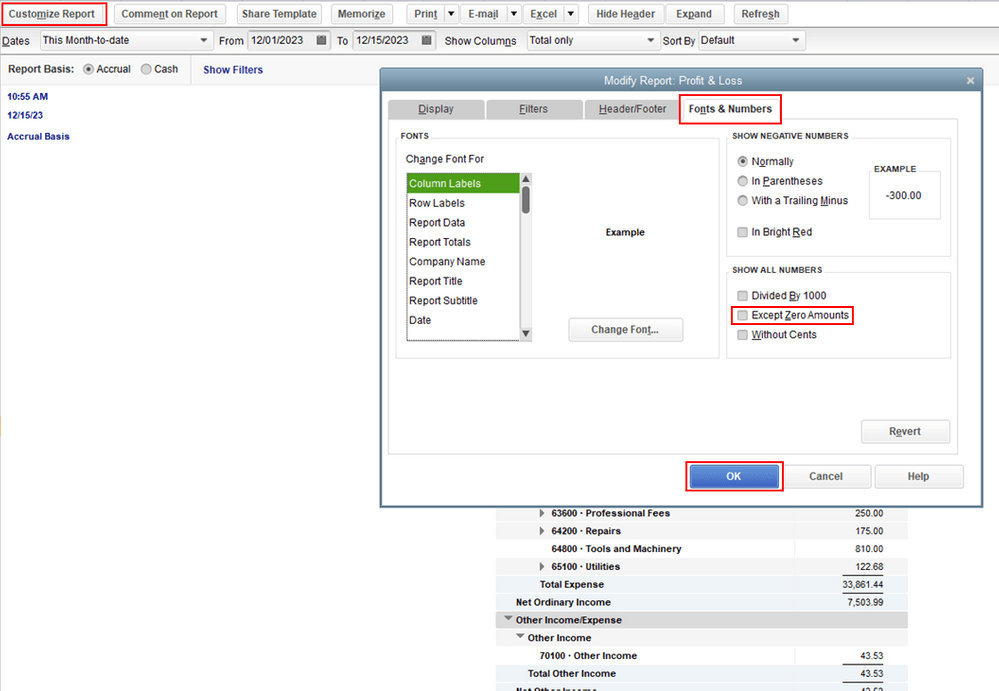Select the Cash report basis
This screenshot has width=999, height=691.
pyautogui.click(x=146, y=69)
